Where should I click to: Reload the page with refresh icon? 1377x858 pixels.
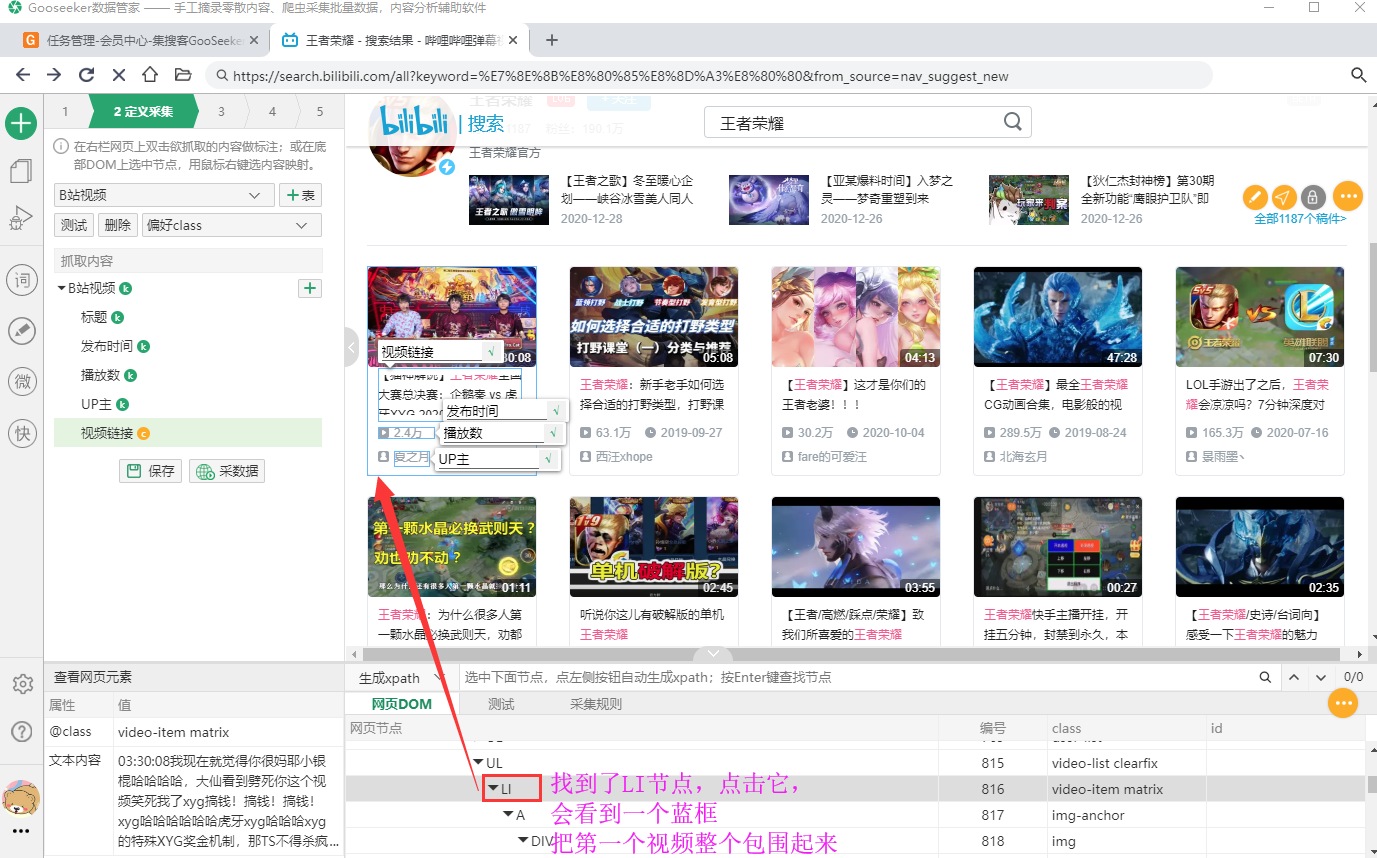[86, 75]
